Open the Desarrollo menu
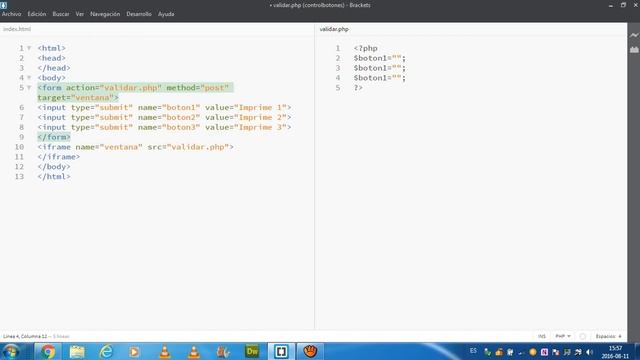 click(139, 14)
